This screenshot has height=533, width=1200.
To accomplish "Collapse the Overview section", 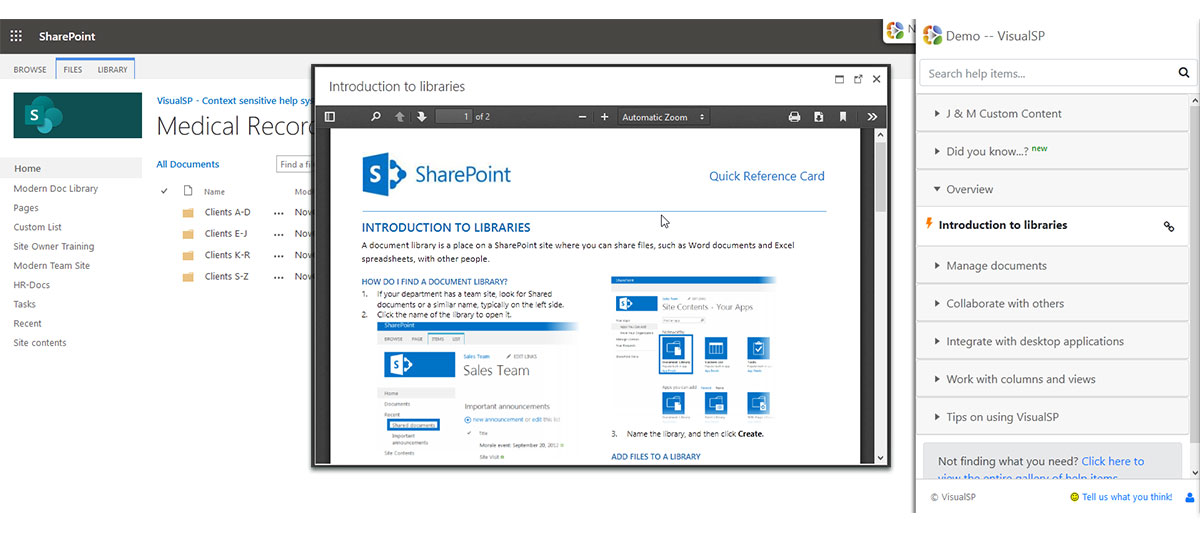I will [x=1053, y=189].
